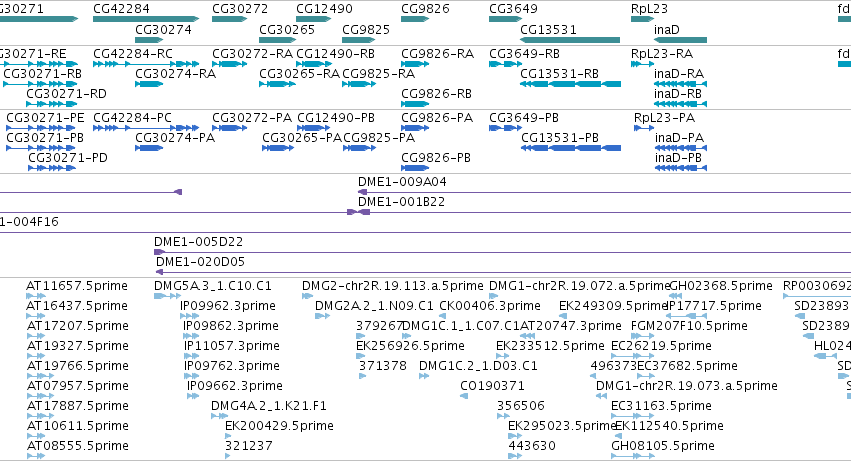Viewport: 851px width, 461px height.
Task: Select the IP09962.3prime EST label
Action: [228, 306]
